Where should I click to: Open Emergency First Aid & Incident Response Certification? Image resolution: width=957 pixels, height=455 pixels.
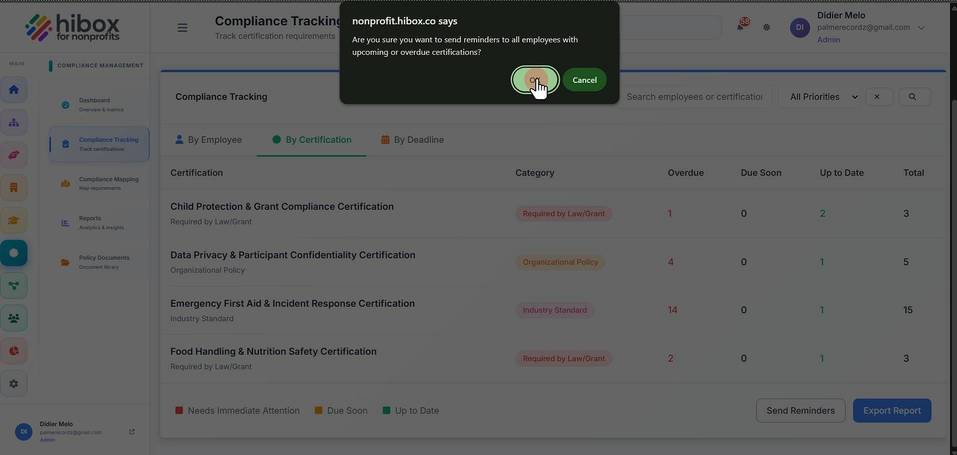click(x=552, y=310)
